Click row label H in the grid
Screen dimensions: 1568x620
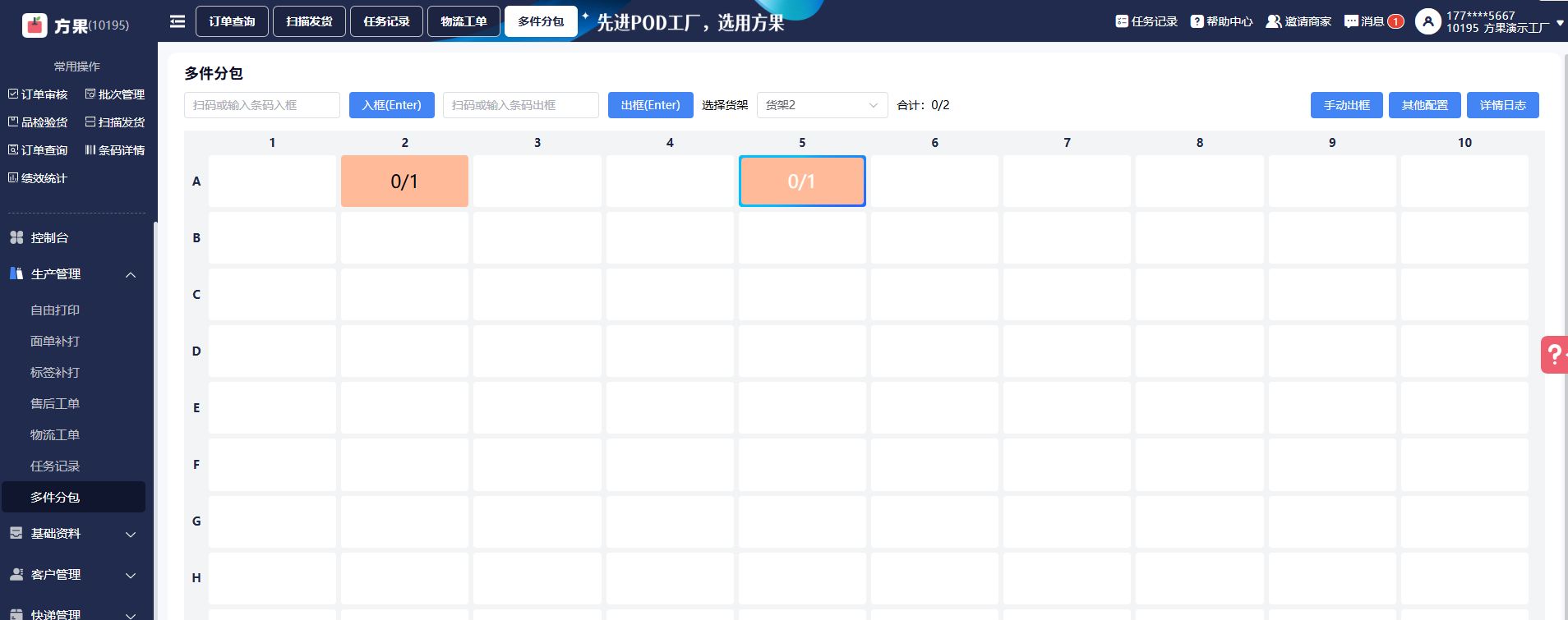196,578
